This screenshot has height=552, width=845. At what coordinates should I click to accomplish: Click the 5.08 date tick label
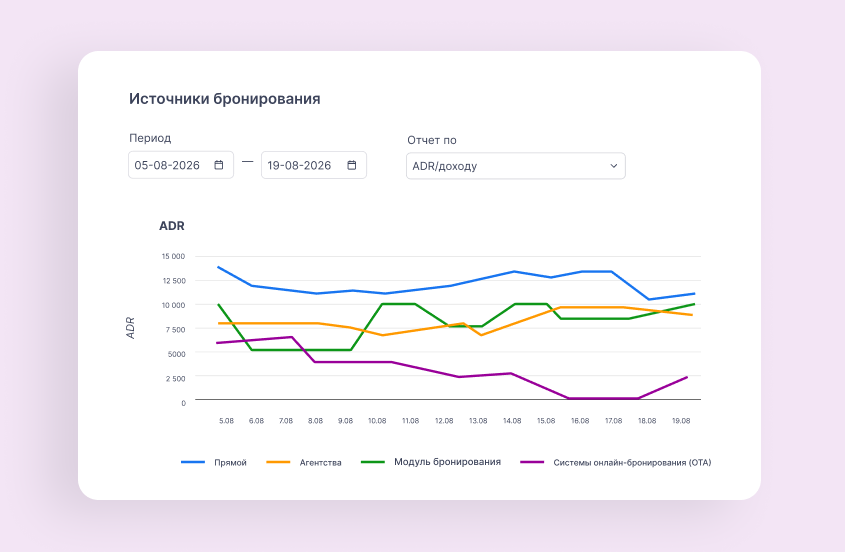[226, 420]
